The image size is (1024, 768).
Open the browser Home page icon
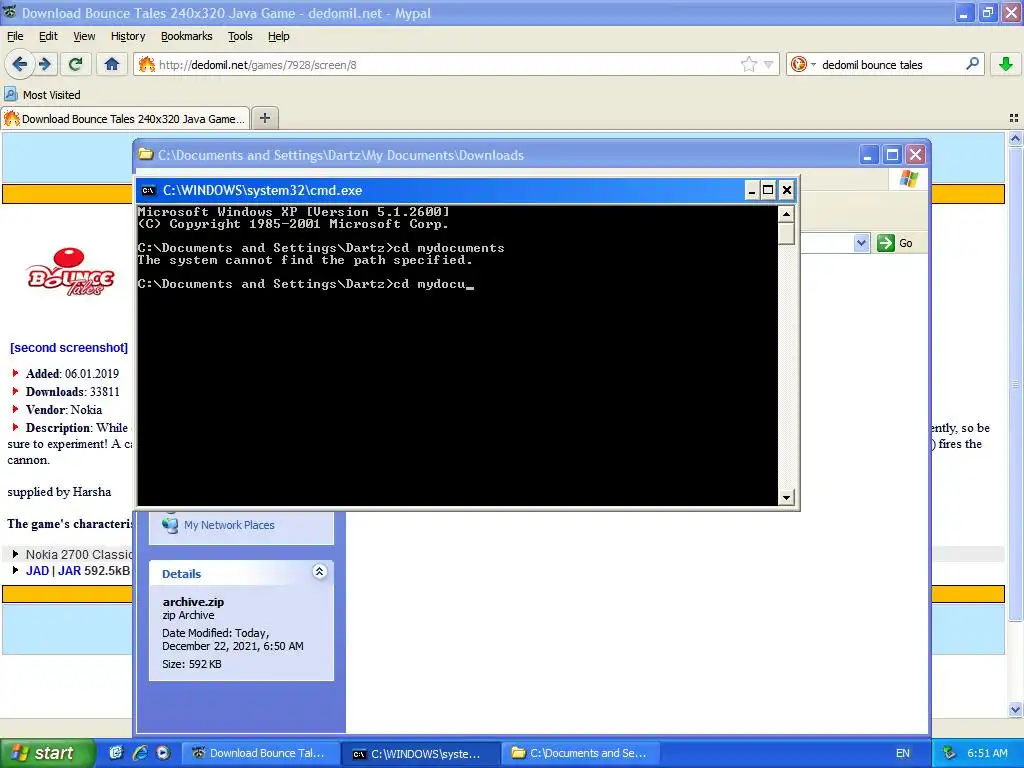point(112,64)
